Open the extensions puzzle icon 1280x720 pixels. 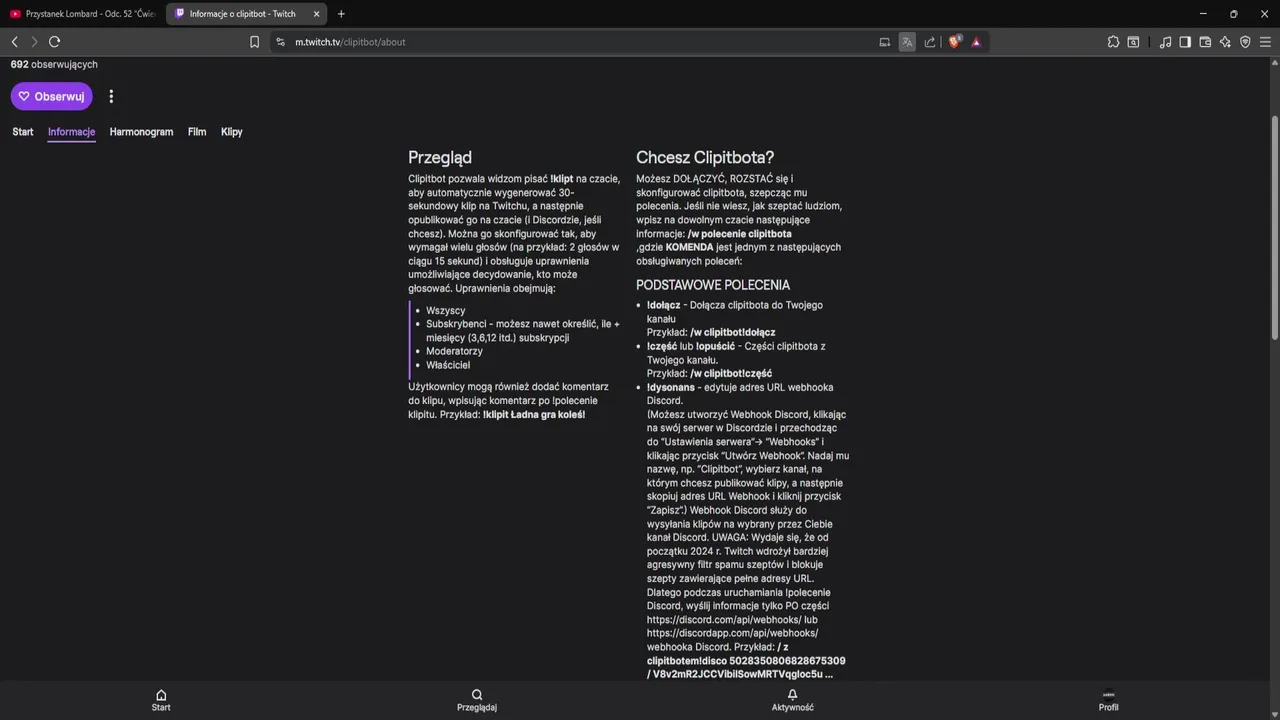1113,42
